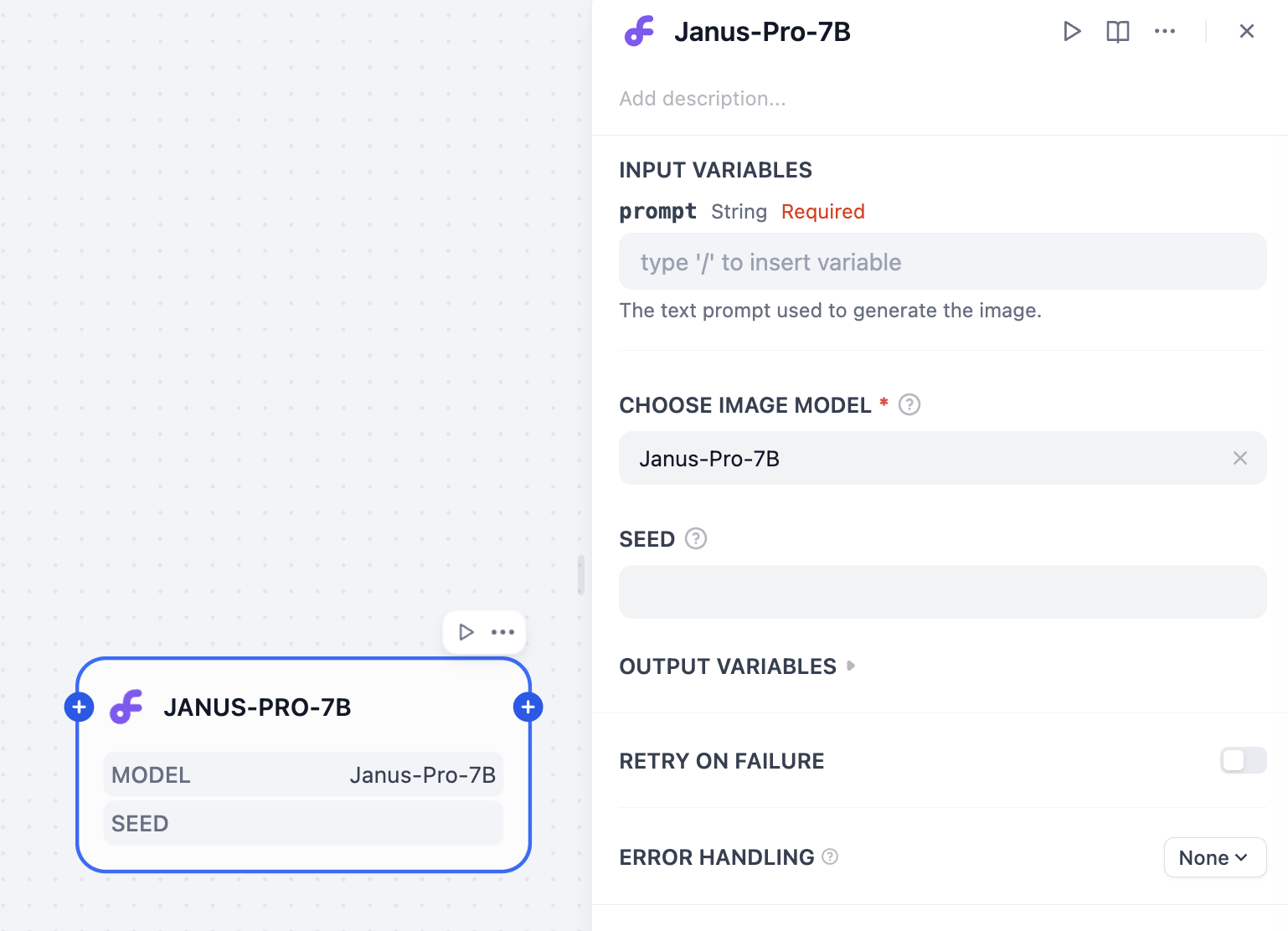This screenshot has height=931, width=1288.
Task: Click the help icon beside Choose Image Model
Action: pyautogui.click(x=909, y=405)
